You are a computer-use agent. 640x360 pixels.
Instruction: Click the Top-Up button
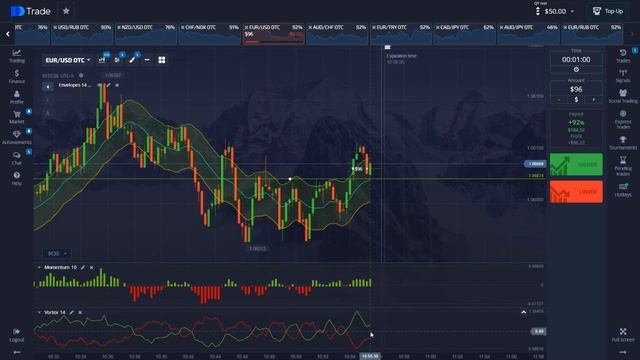[x=607, y=11]
